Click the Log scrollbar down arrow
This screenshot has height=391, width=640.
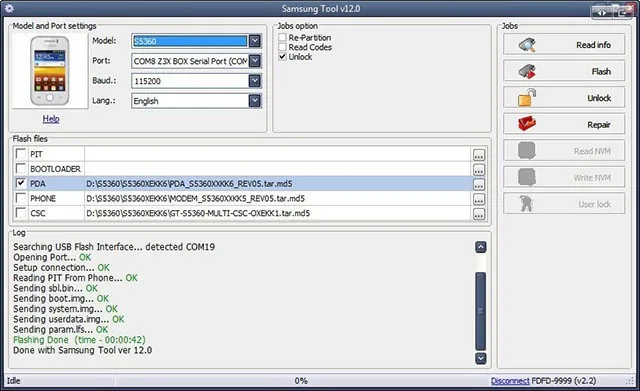pyautogui.click(x=481, y=358)
